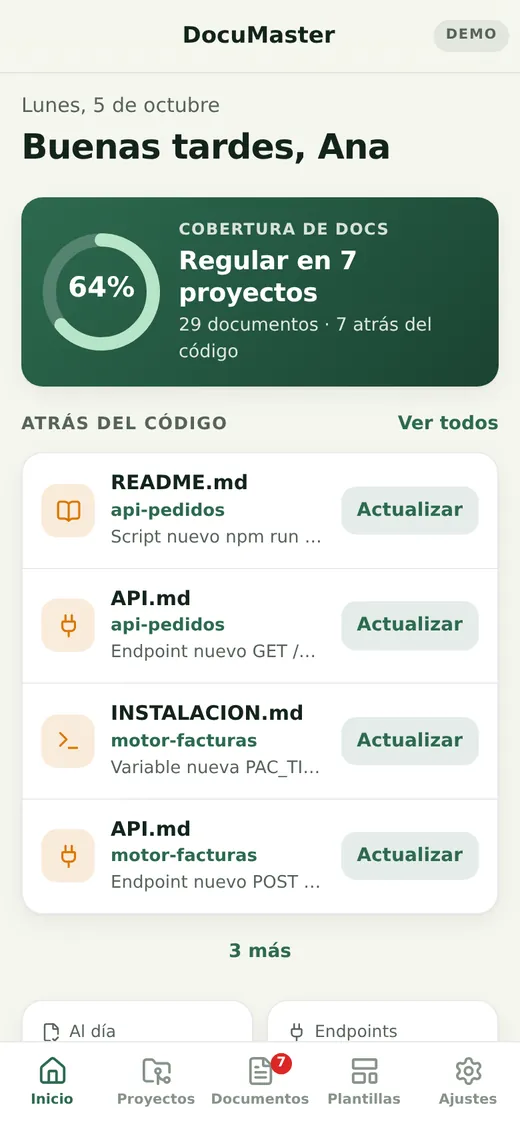Image resolution: width=520 pixels, height=1125 pixels.
Task: Tap the Plantillas layout icon
Action: pyautogui.click(x=364, y=1071)
